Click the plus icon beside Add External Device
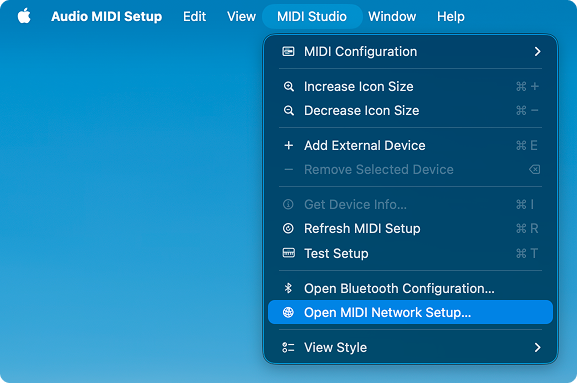The height and width of the screenshot is (383, 577). point(288,145)
